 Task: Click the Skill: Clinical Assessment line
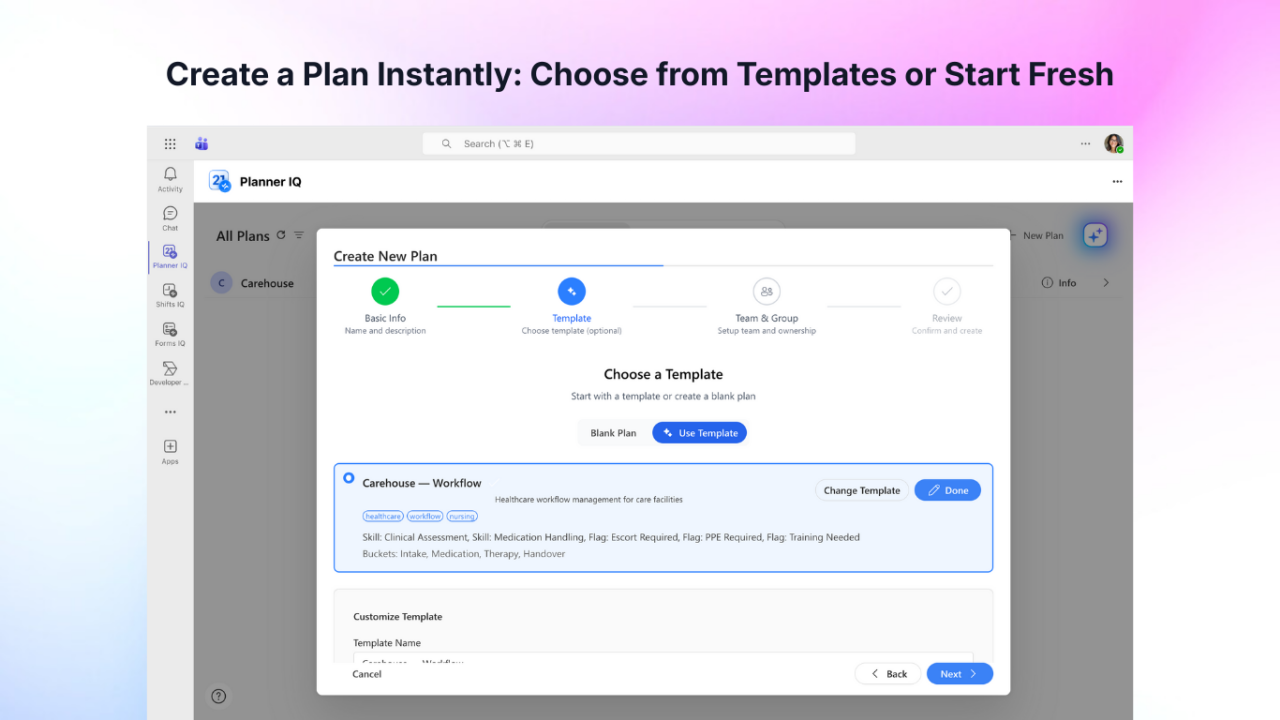611,537
